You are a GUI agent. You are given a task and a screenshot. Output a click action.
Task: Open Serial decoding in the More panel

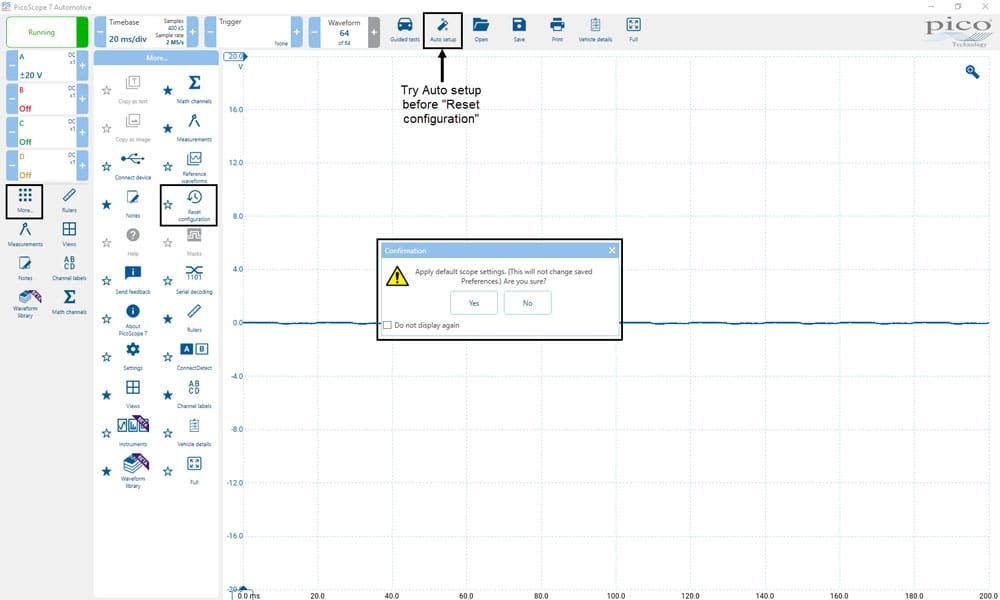click(x=194, y=280)
